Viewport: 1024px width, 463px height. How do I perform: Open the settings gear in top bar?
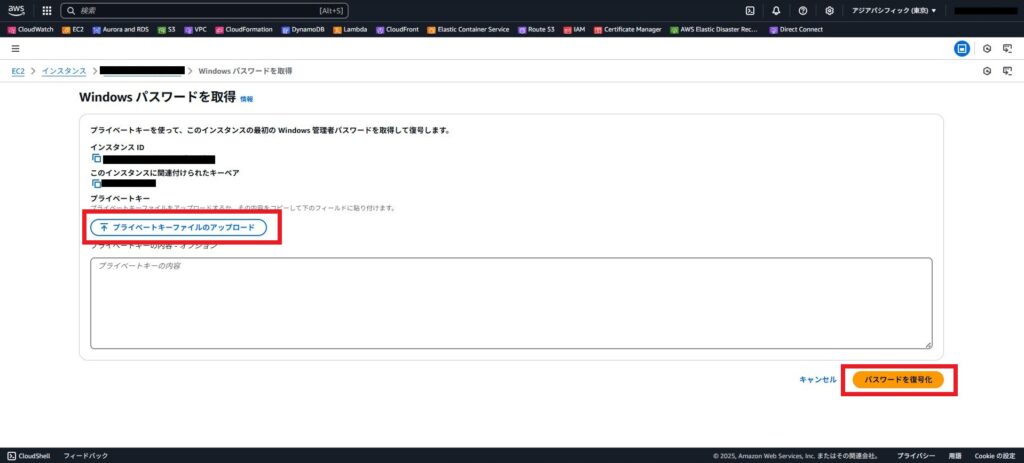[x=829, y=10]
